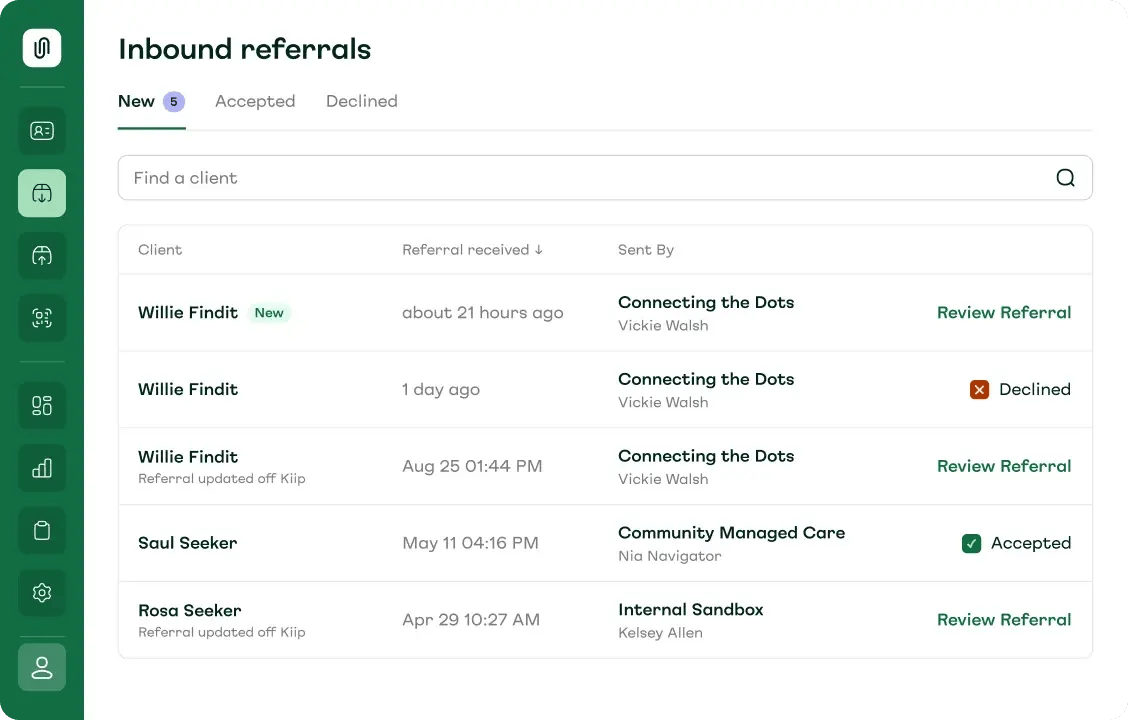Click Kelsey Allen name

click(660, 633)
